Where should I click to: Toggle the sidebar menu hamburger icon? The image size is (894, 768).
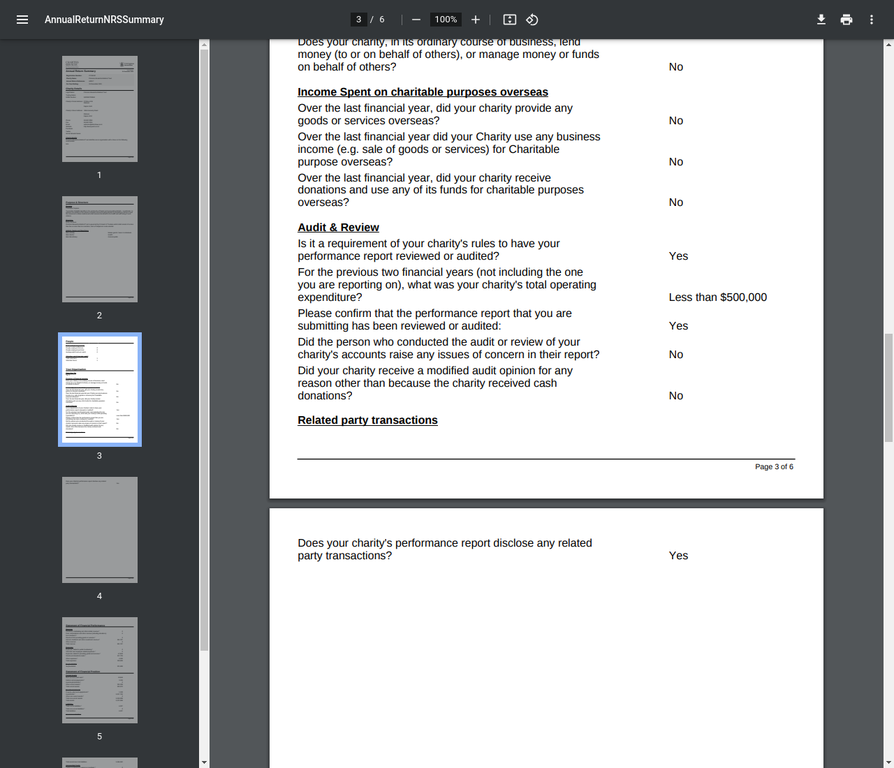[x=22, y=20]
